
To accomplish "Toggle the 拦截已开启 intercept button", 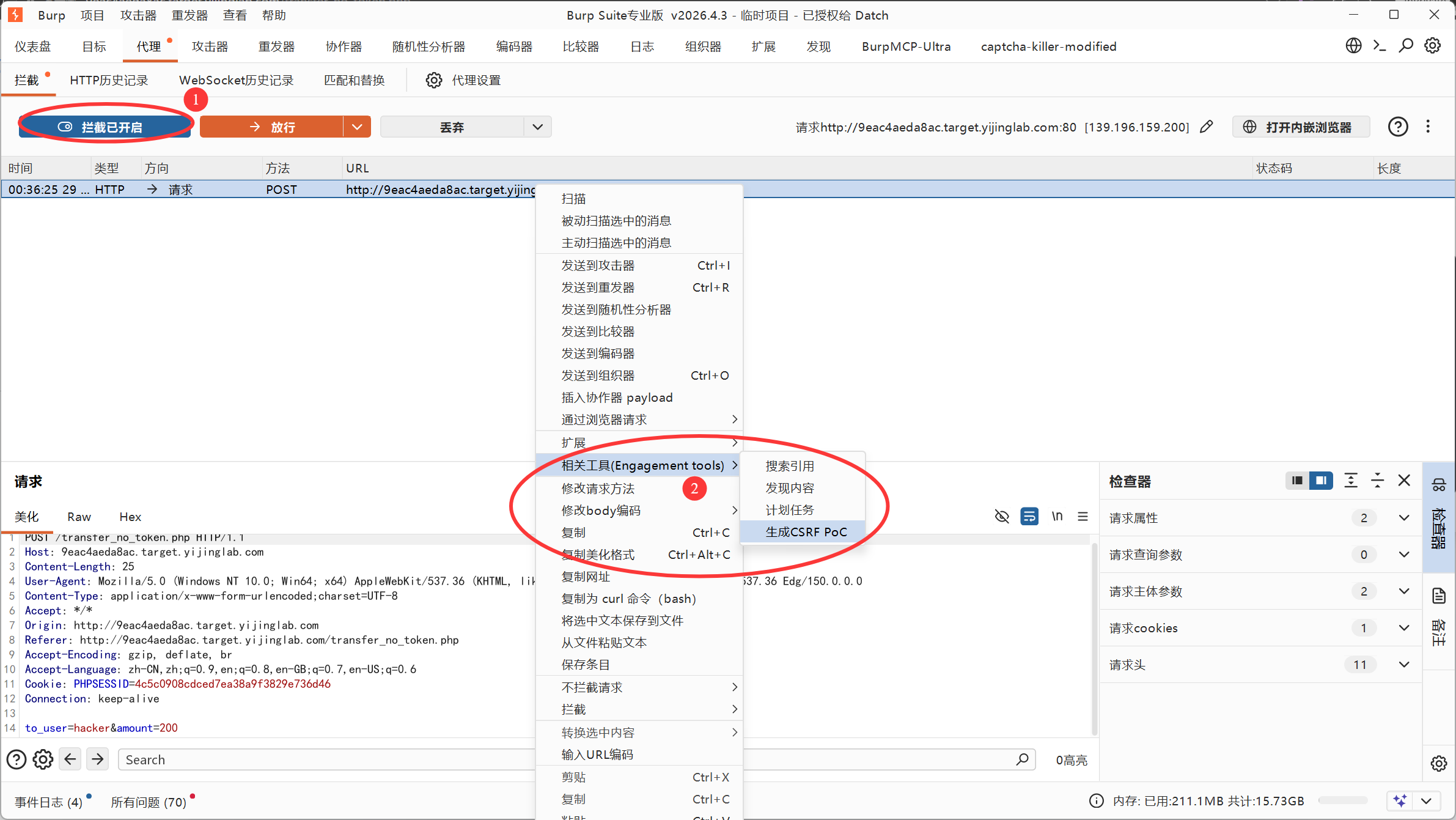I will 105,127.
